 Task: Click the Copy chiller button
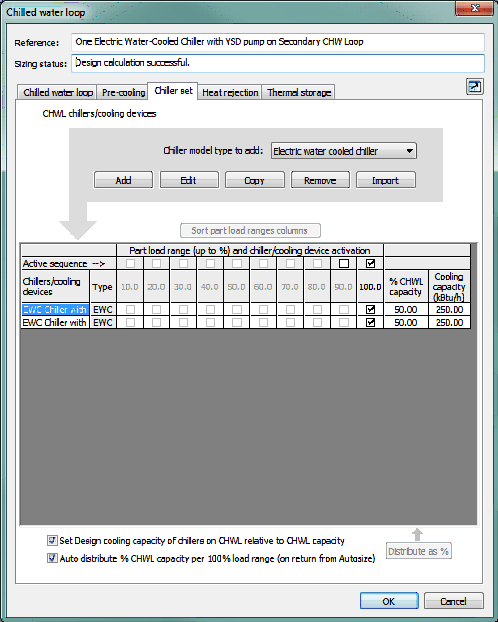coord(254,180)
